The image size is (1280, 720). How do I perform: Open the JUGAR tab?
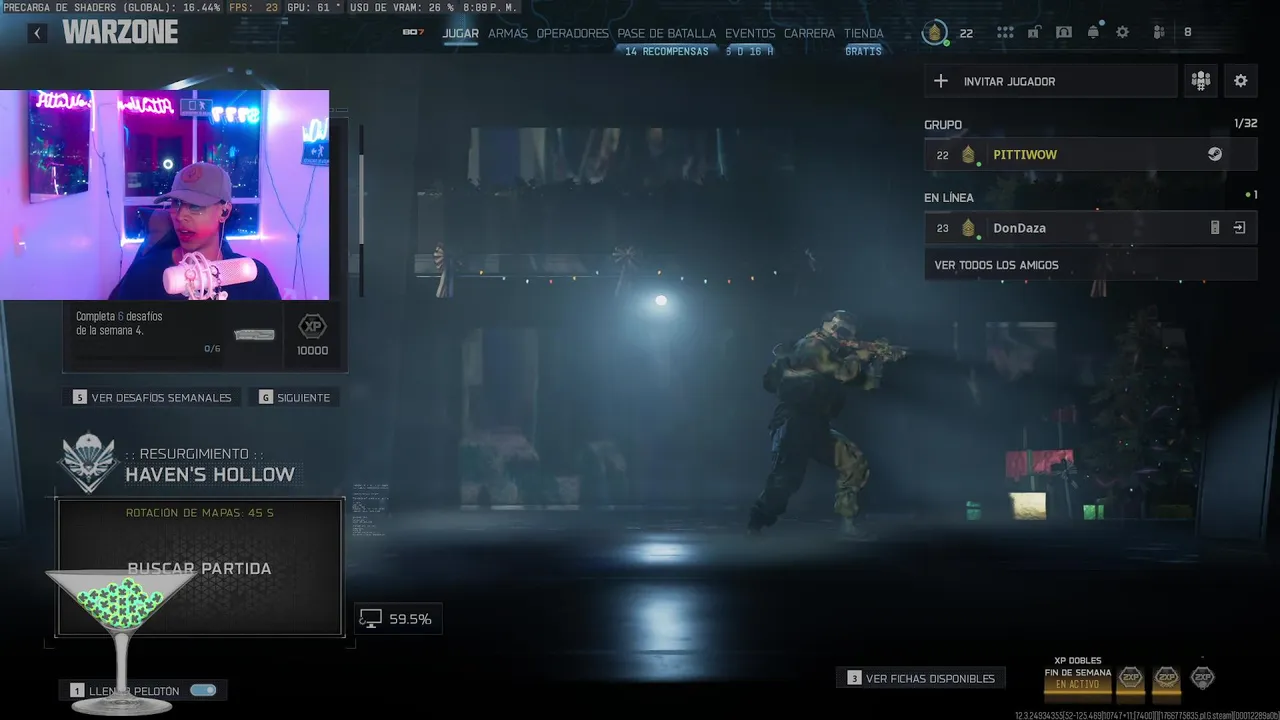coord(461,33)
